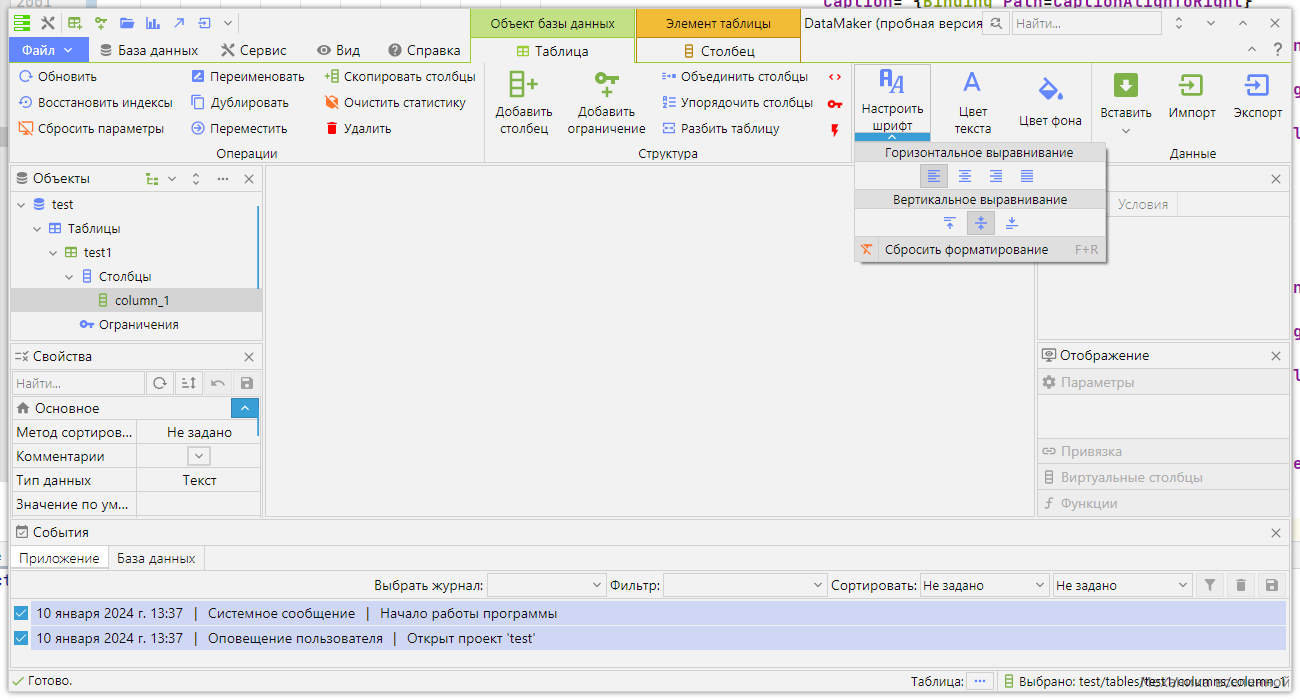Image resolution: width=1300 pixels, height=700 pixels.
Task: Select column_1 in the object tree
Action: point(136,301)
